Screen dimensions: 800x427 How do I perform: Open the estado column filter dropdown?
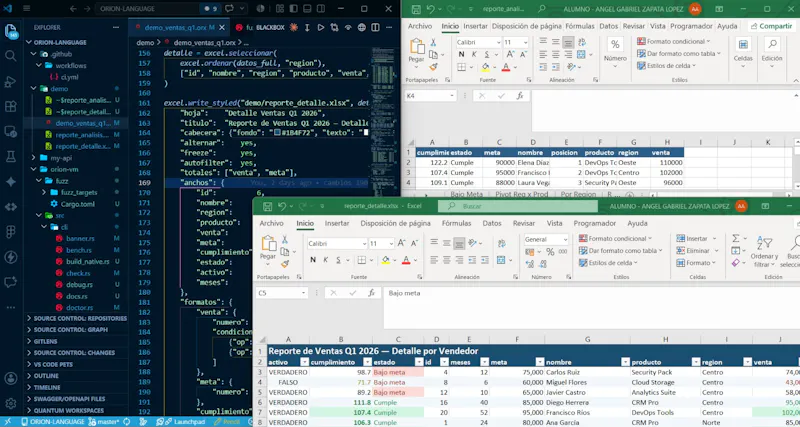419,362
